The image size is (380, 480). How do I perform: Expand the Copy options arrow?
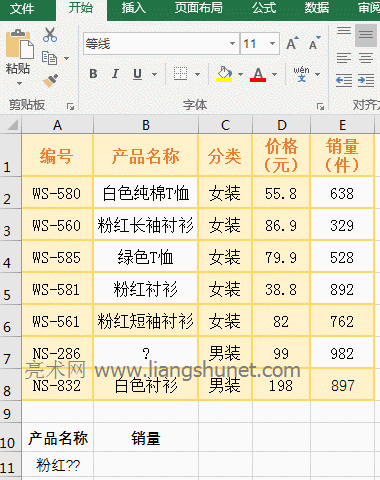(66, 58)
